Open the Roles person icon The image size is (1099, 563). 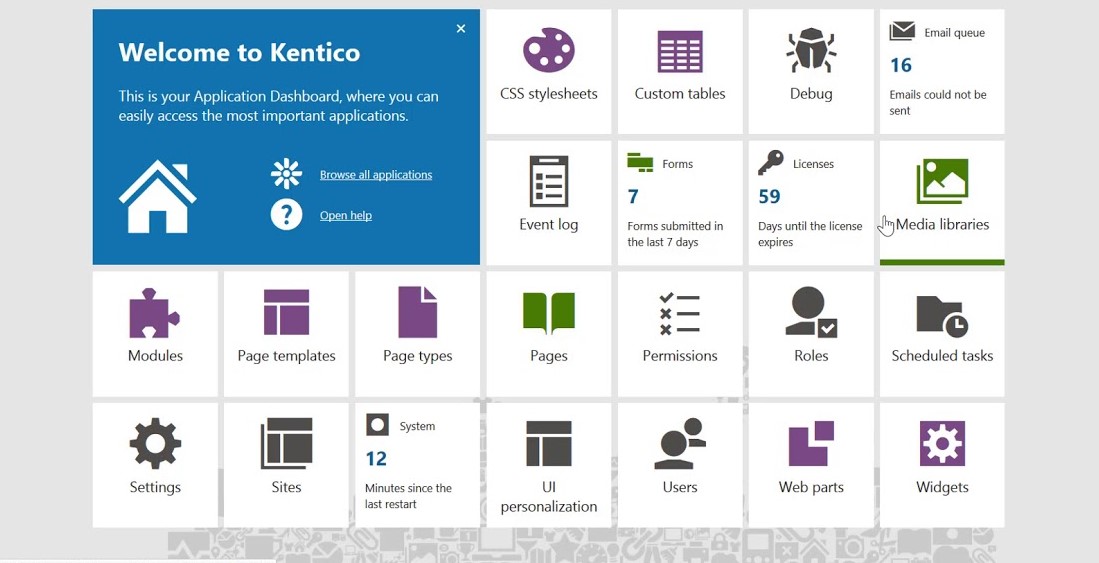pyautogui.click(x=811, y=312)
